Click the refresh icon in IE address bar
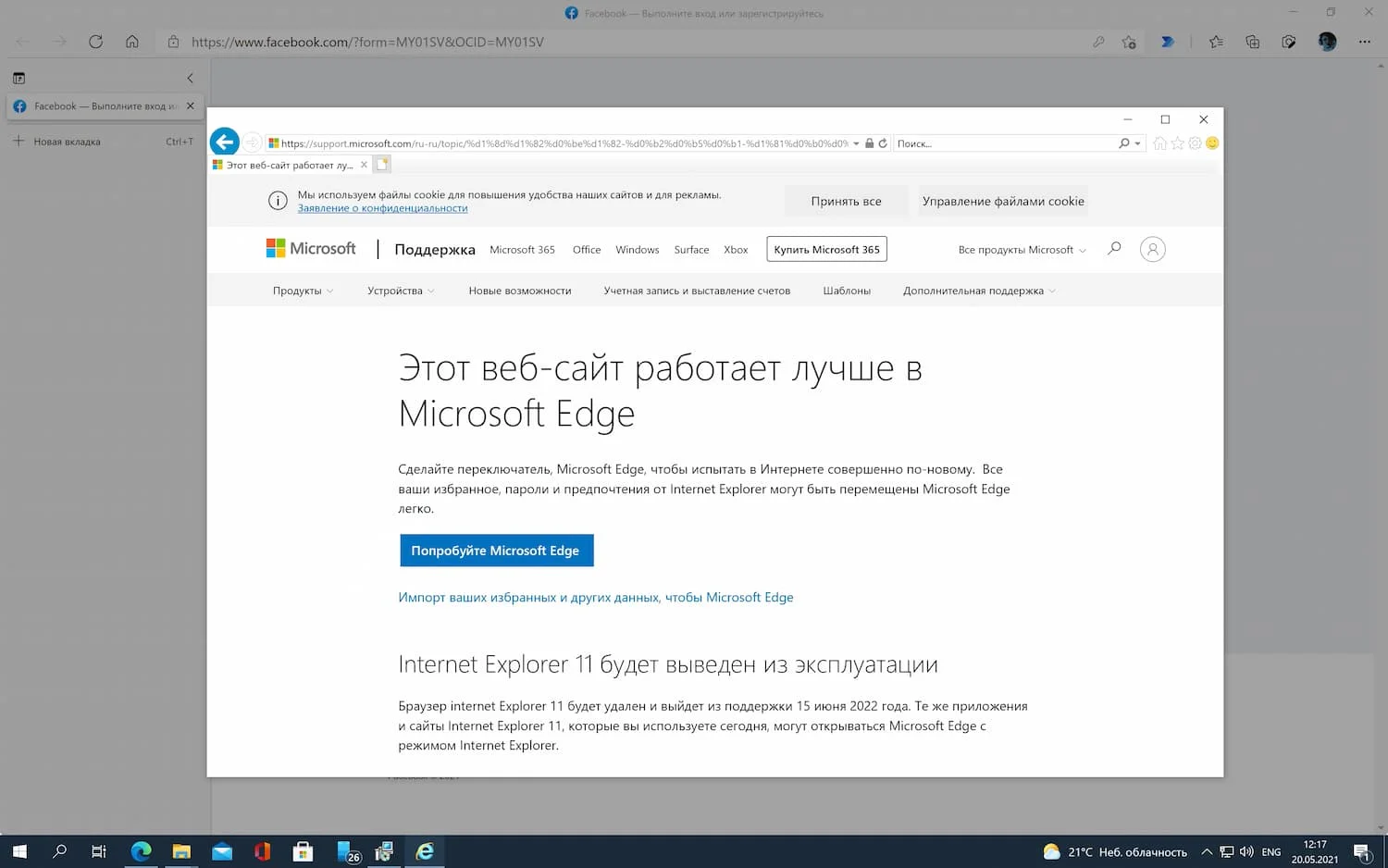This screenshot has height=868, width=1388. [x=883, y=143]
